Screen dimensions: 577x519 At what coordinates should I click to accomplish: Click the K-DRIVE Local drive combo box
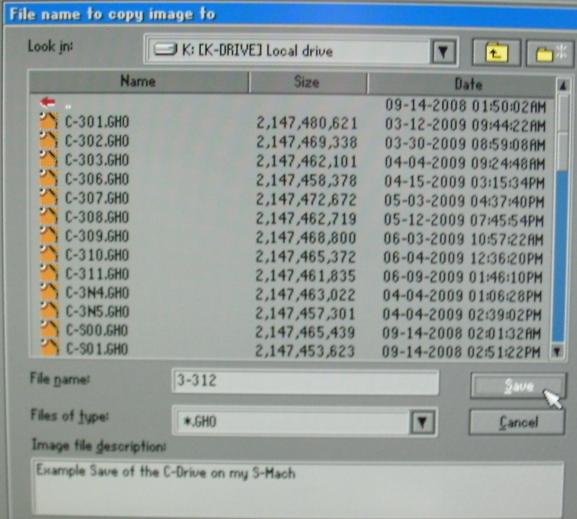301,51
